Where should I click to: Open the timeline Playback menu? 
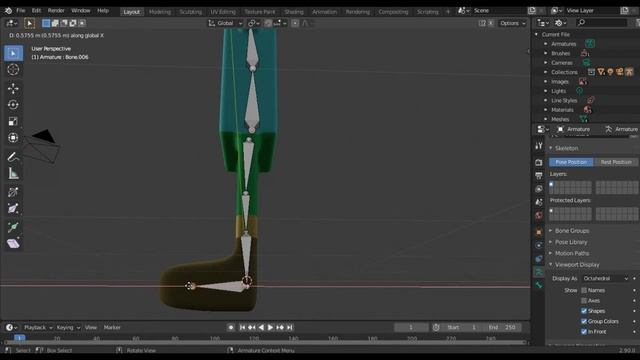point(38,327)
